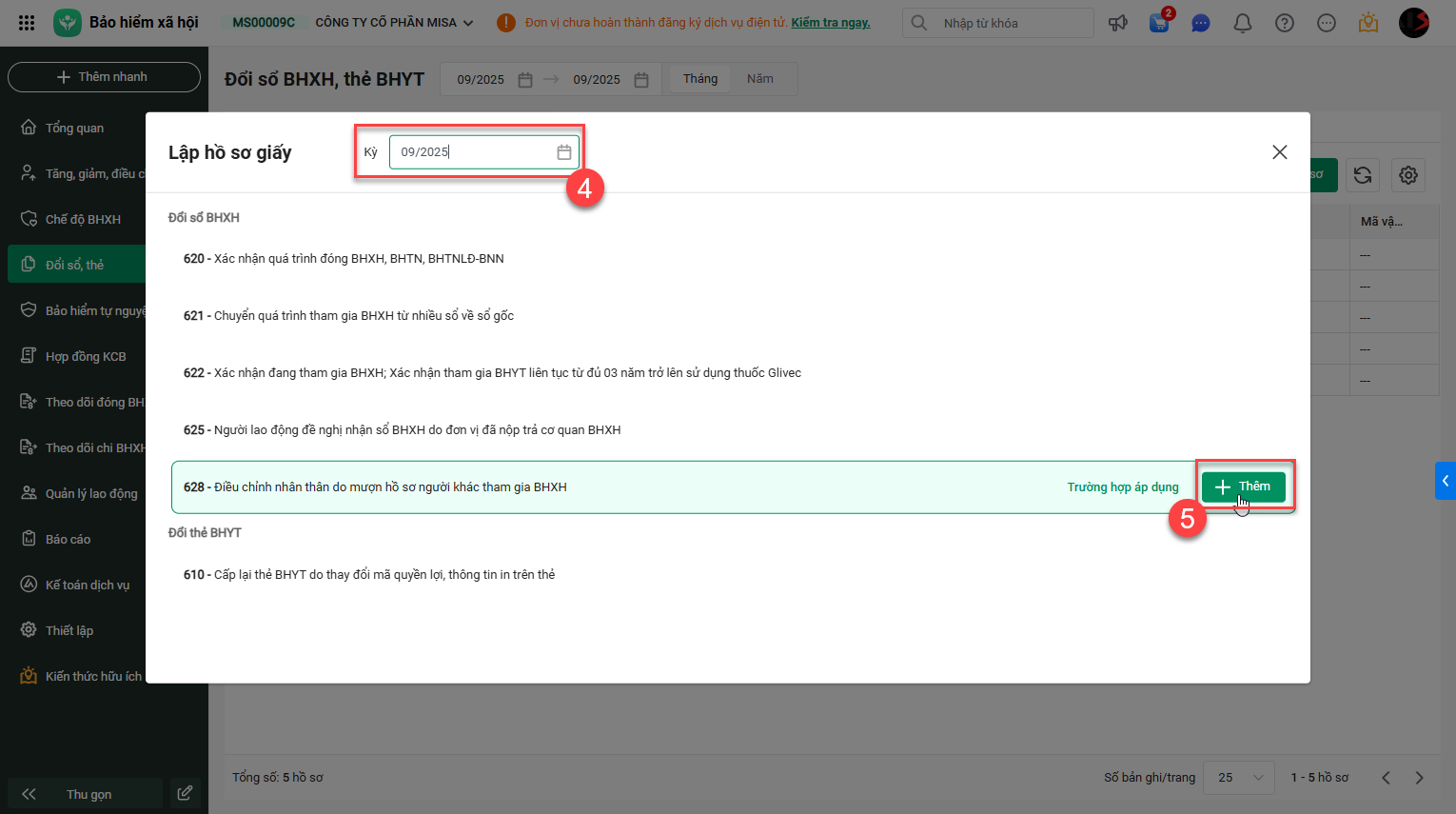Open Tăng, giảm, điều chỉnh menu
Screen dimensions: 1456x814
(76, 173)
